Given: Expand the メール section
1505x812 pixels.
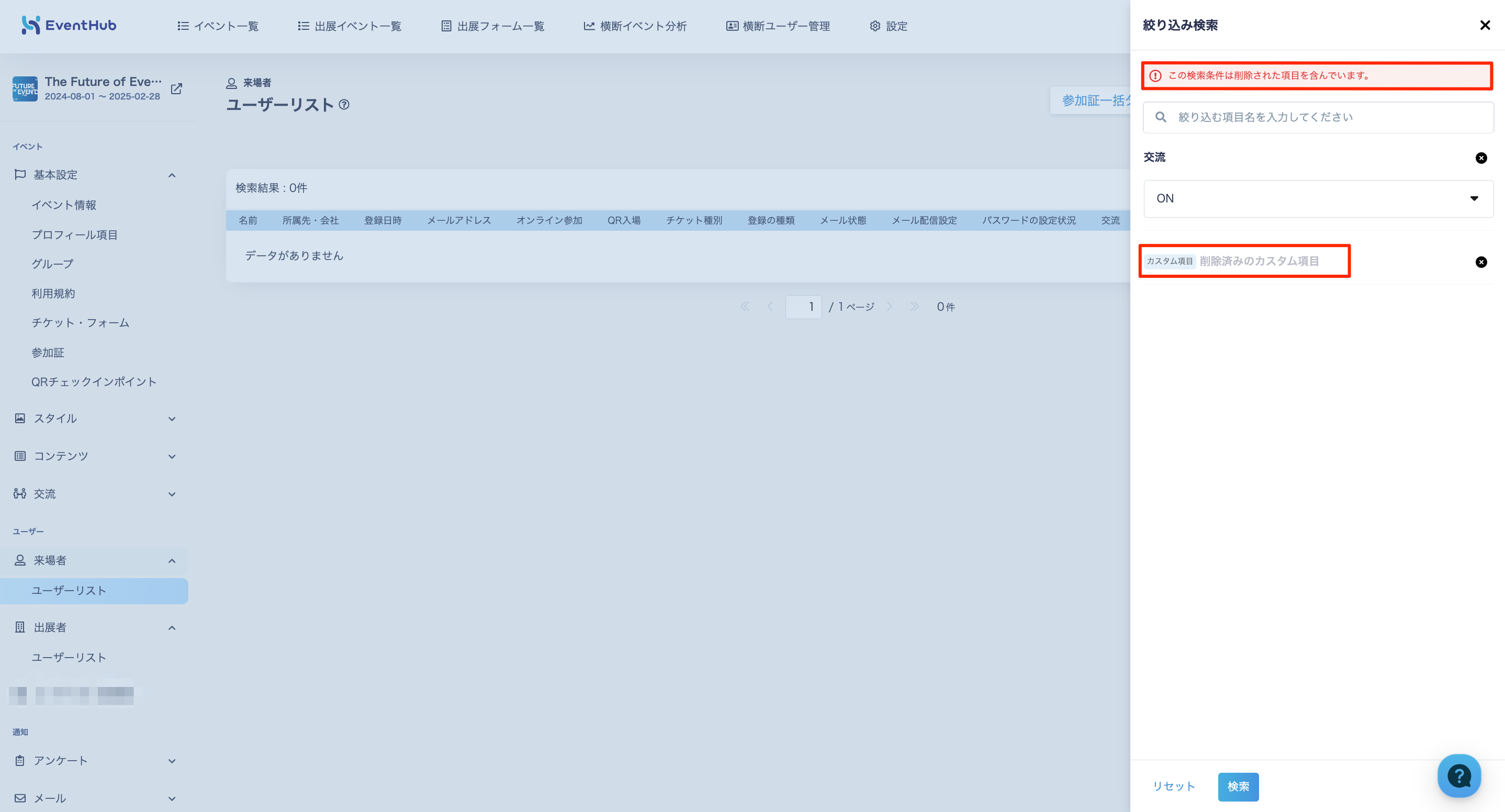Looking at the screenshot, I should 172,798.
